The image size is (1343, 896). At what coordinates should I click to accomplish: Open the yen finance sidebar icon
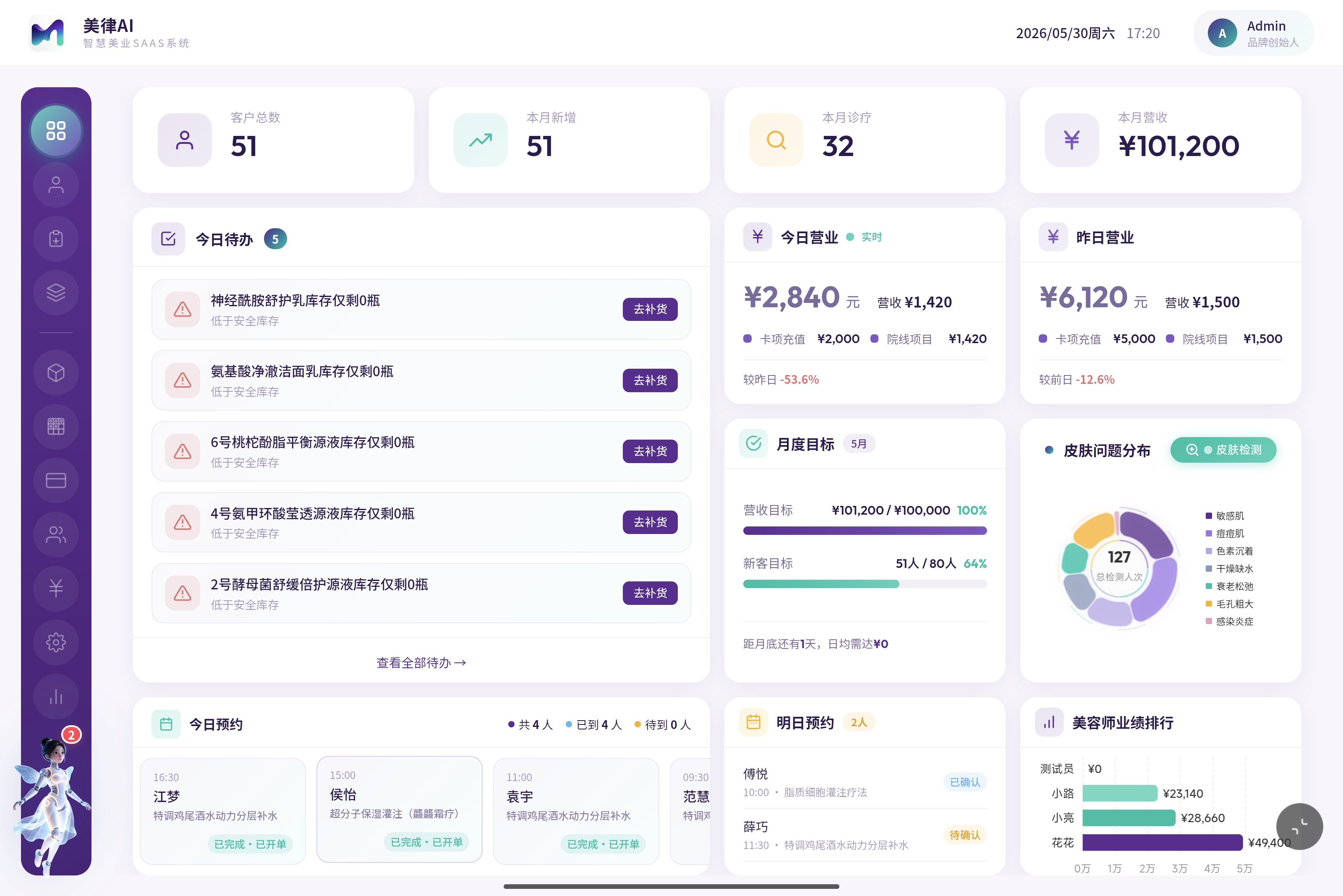click(x=56, y=588)
